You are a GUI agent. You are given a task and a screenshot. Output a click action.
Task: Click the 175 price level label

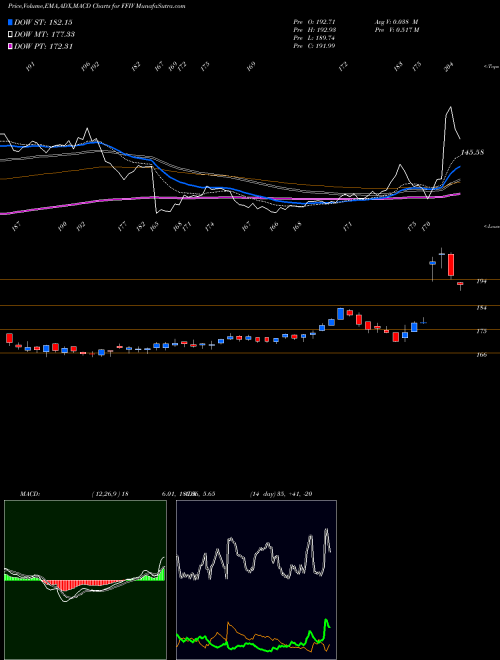(x=481, y=331)
